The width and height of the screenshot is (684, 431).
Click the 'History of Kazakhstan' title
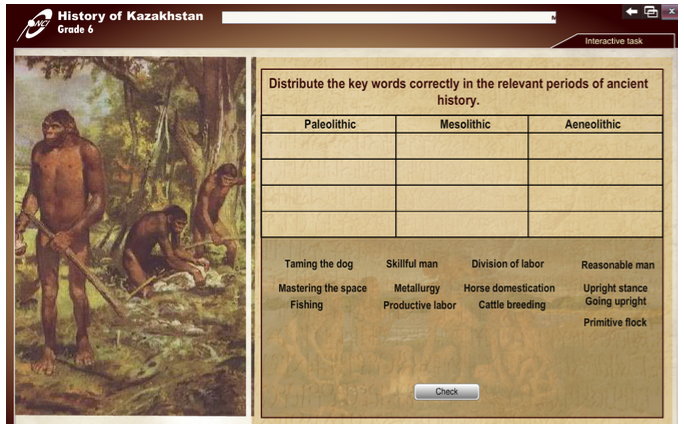coord(130,16)
